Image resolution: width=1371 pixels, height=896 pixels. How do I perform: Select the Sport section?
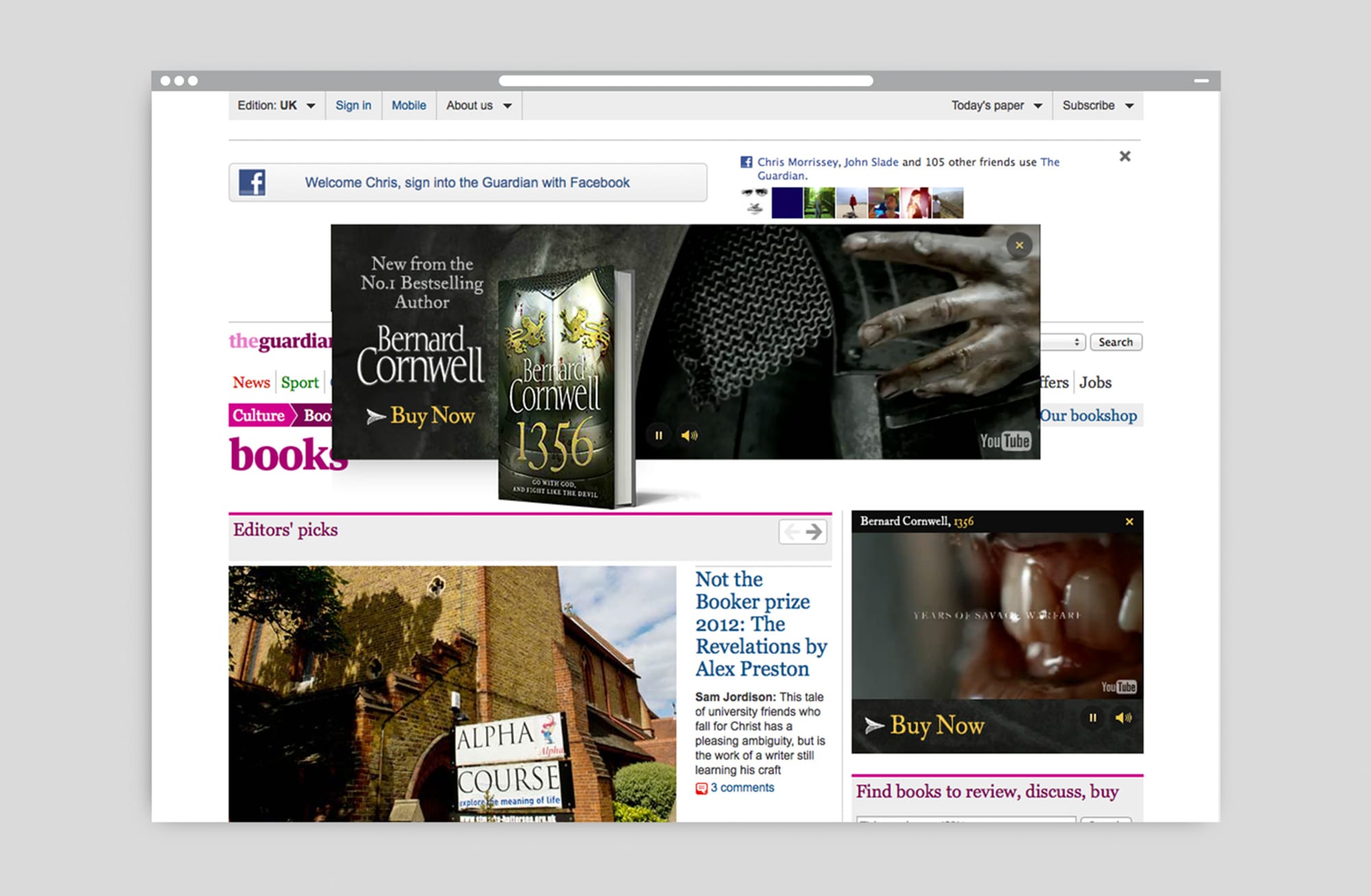300,383
